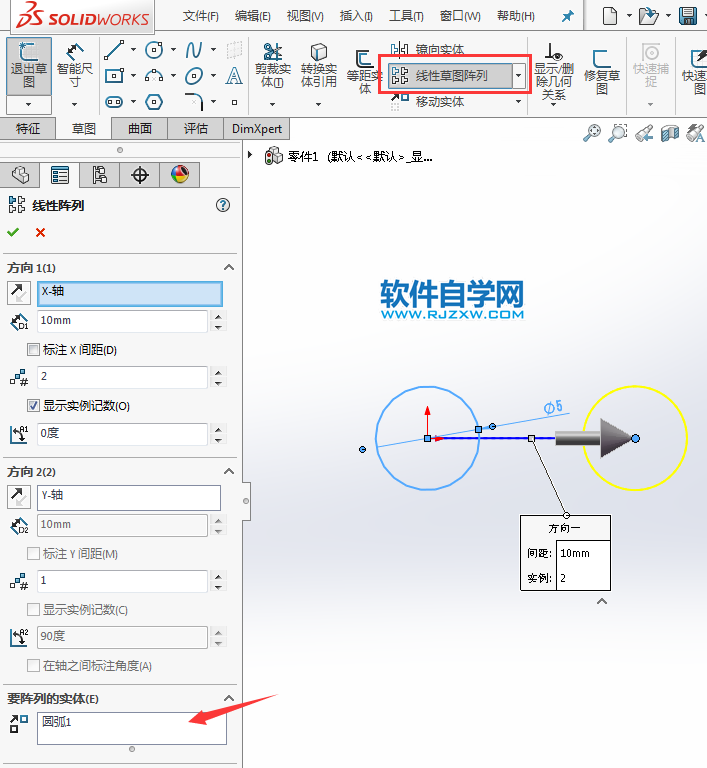
Task: Select the Circle sketch tool
Action: 154,50
